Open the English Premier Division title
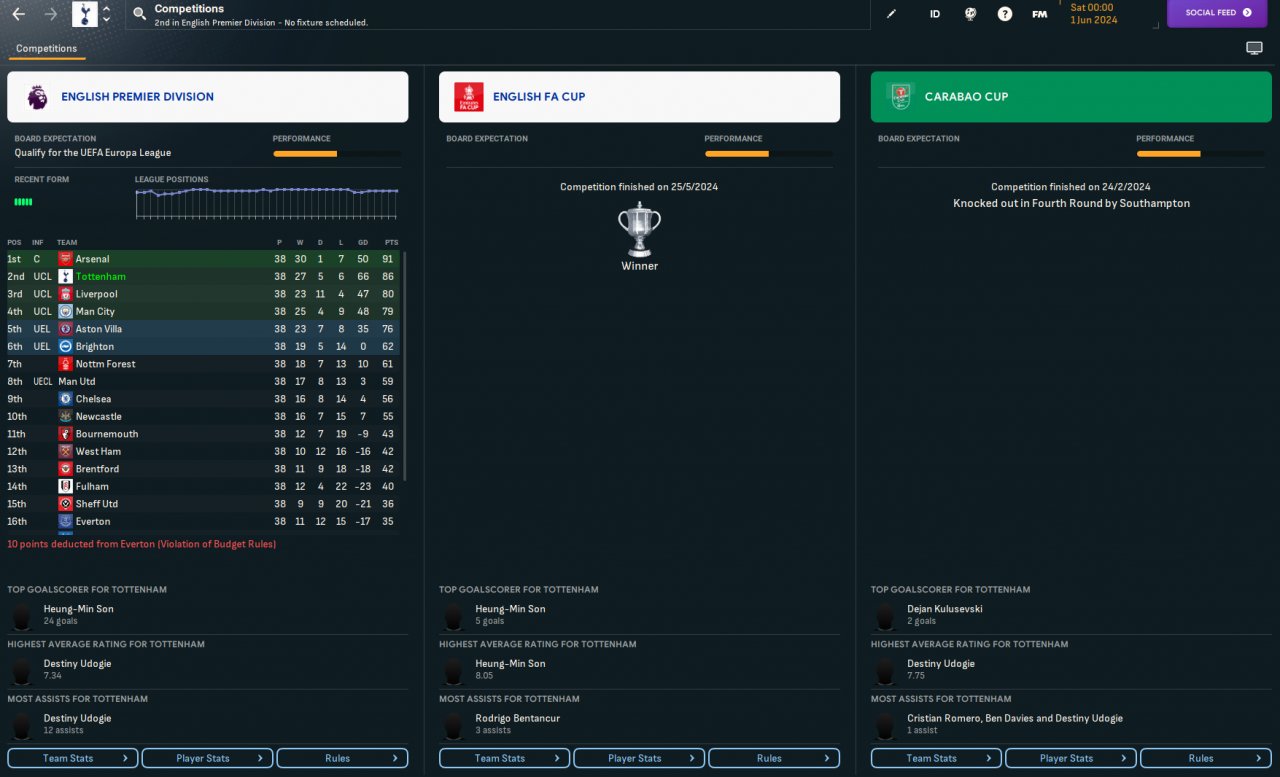This screenshot has width=1280, height=777. [137, 97]
